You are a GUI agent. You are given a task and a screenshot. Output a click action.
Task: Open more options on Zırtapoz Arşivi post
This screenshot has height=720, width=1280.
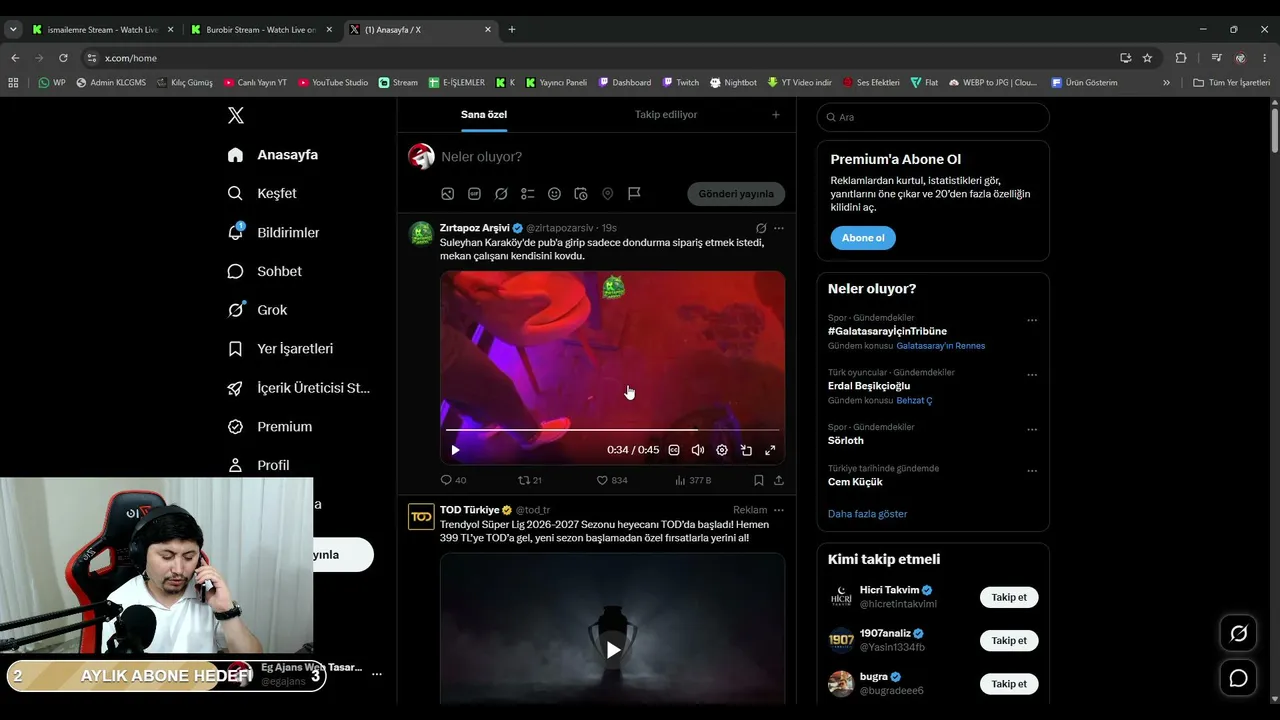click(779, 228)
